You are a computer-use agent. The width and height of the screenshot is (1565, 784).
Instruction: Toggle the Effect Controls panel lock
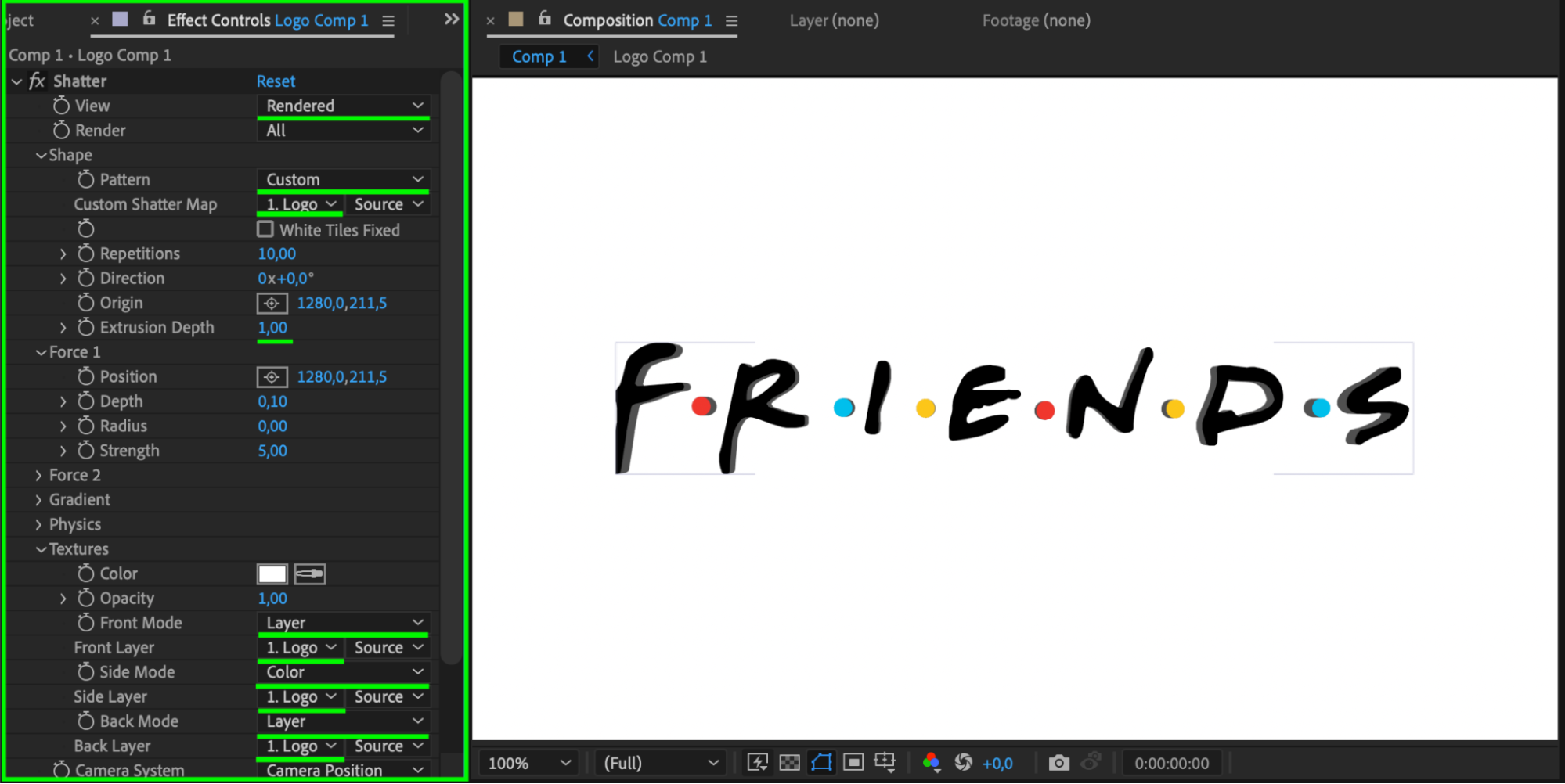[149, 18]
